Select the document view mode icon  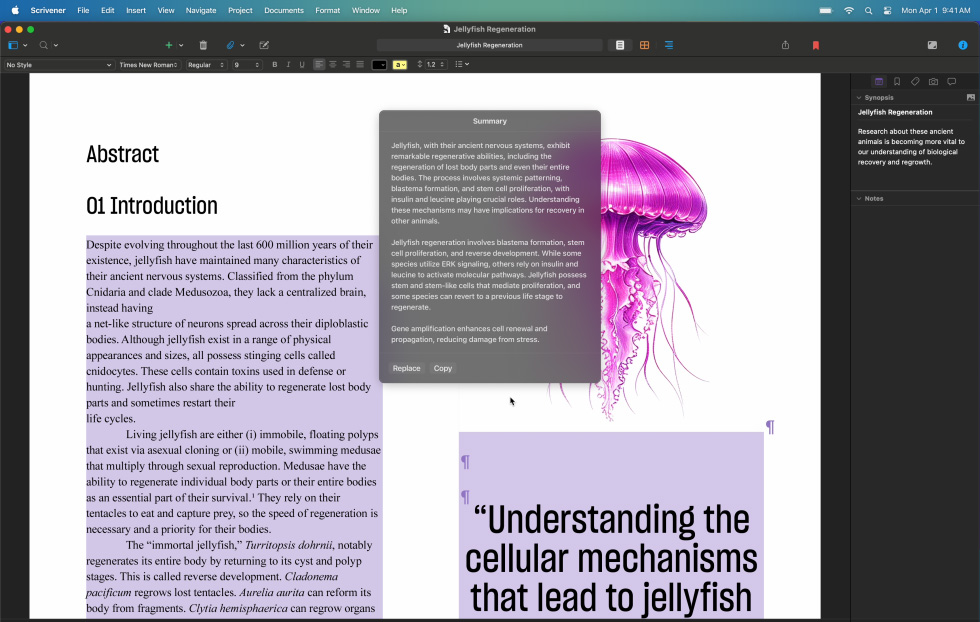click(x=619, y=45)
